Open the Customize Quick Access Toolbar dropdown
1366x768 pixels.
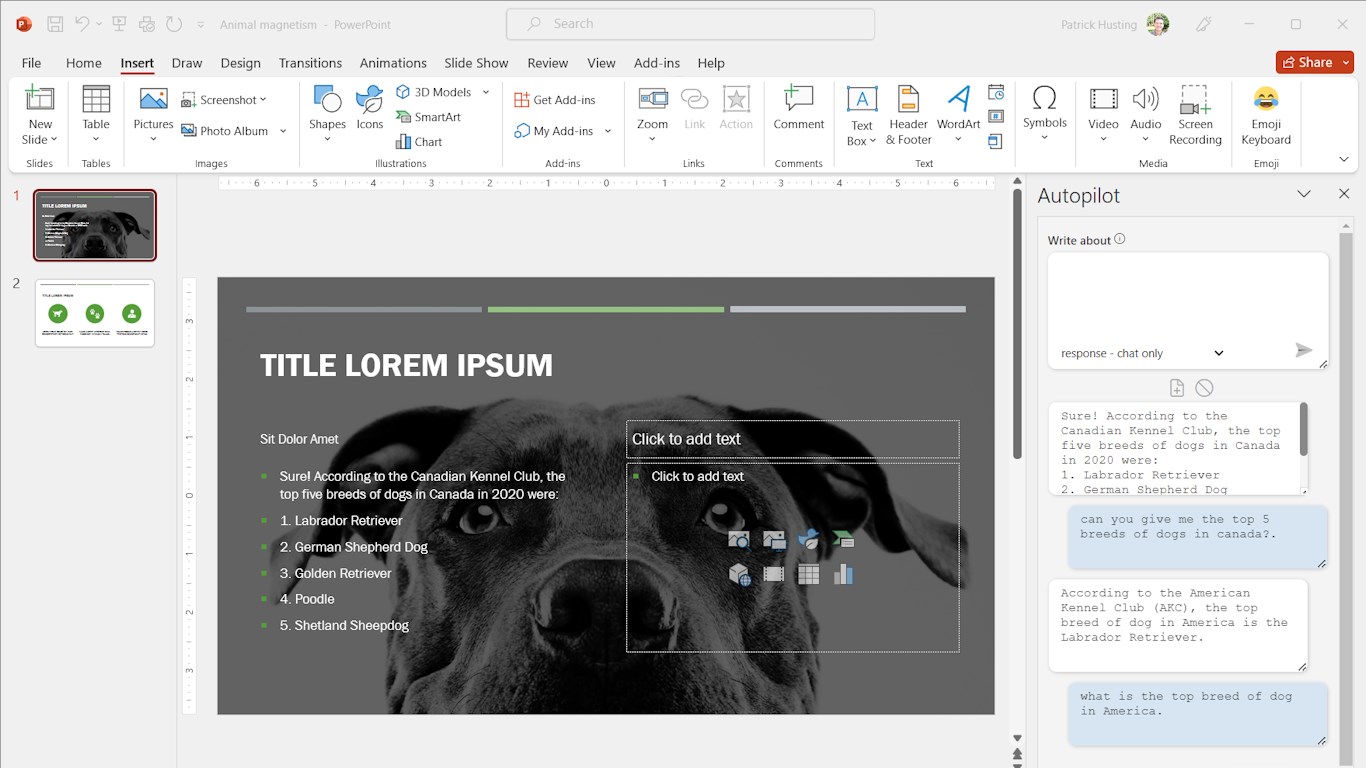(x=201, y=25)
